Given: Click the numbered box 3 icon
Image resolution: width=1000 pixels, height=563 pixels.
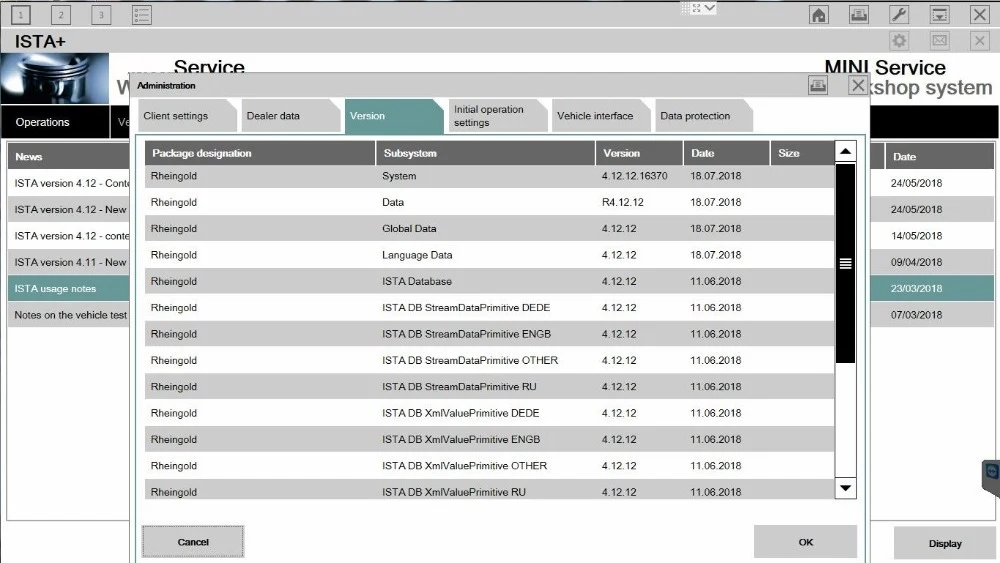Looking at the screenshot, I should [x=101, y=15].
